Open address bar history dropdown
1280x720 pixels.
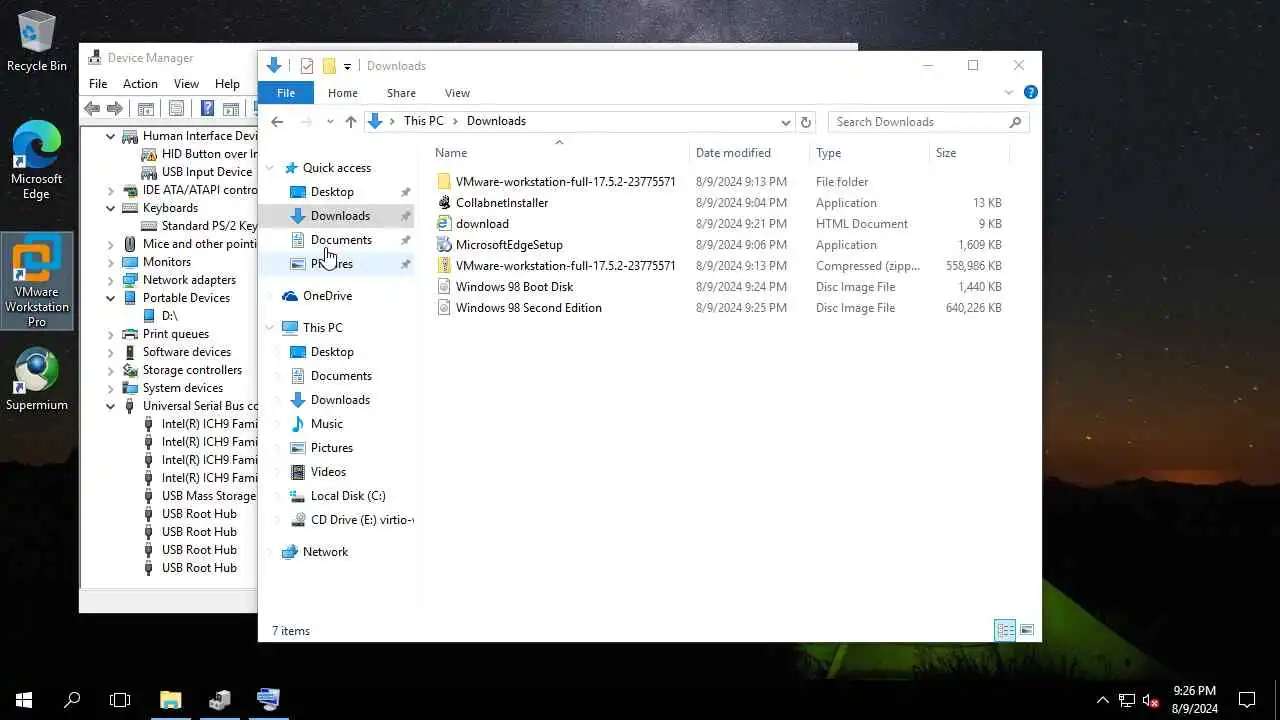click(x=786, y=122)
